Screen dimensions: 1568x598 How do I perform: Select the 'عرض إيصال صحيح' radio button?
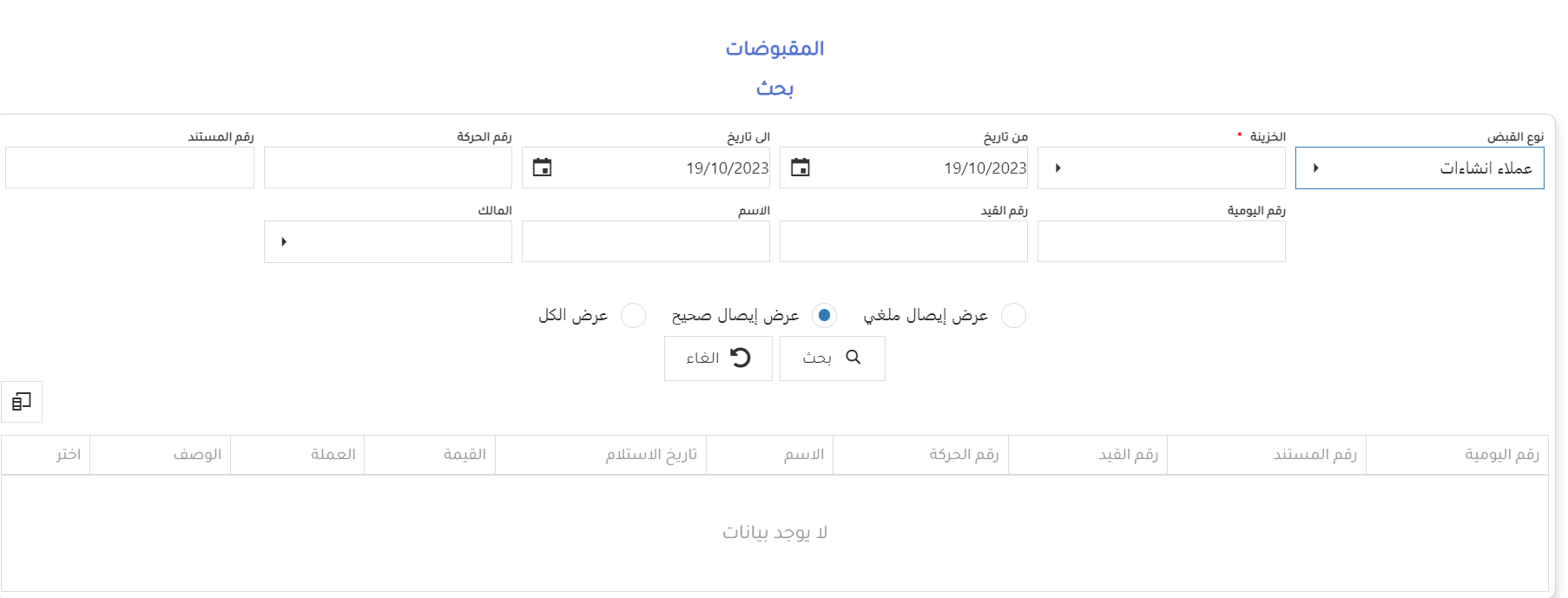(x=824, y=315)
